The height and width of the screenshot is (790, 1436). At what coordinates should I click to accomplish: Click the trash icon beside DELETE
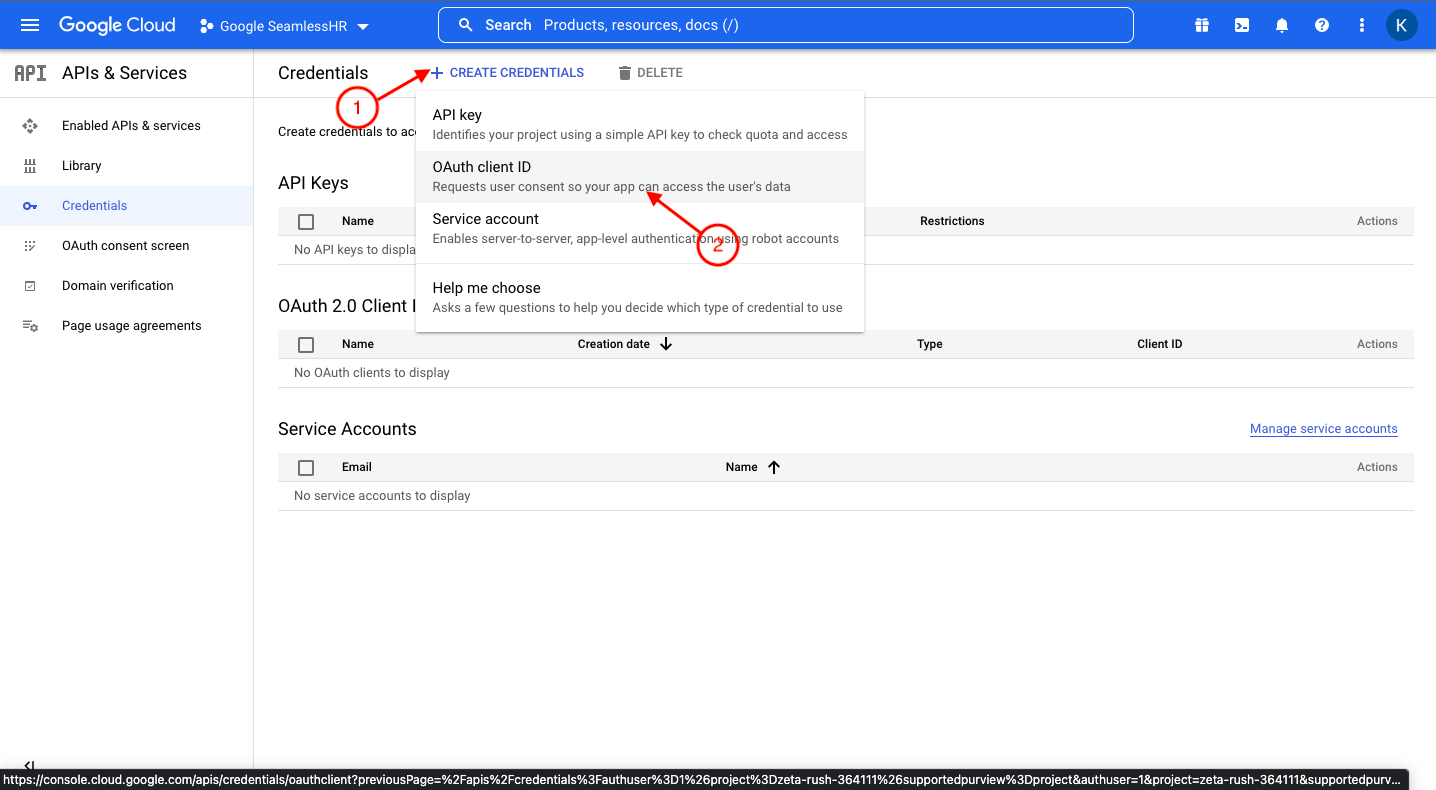(625, 73)
